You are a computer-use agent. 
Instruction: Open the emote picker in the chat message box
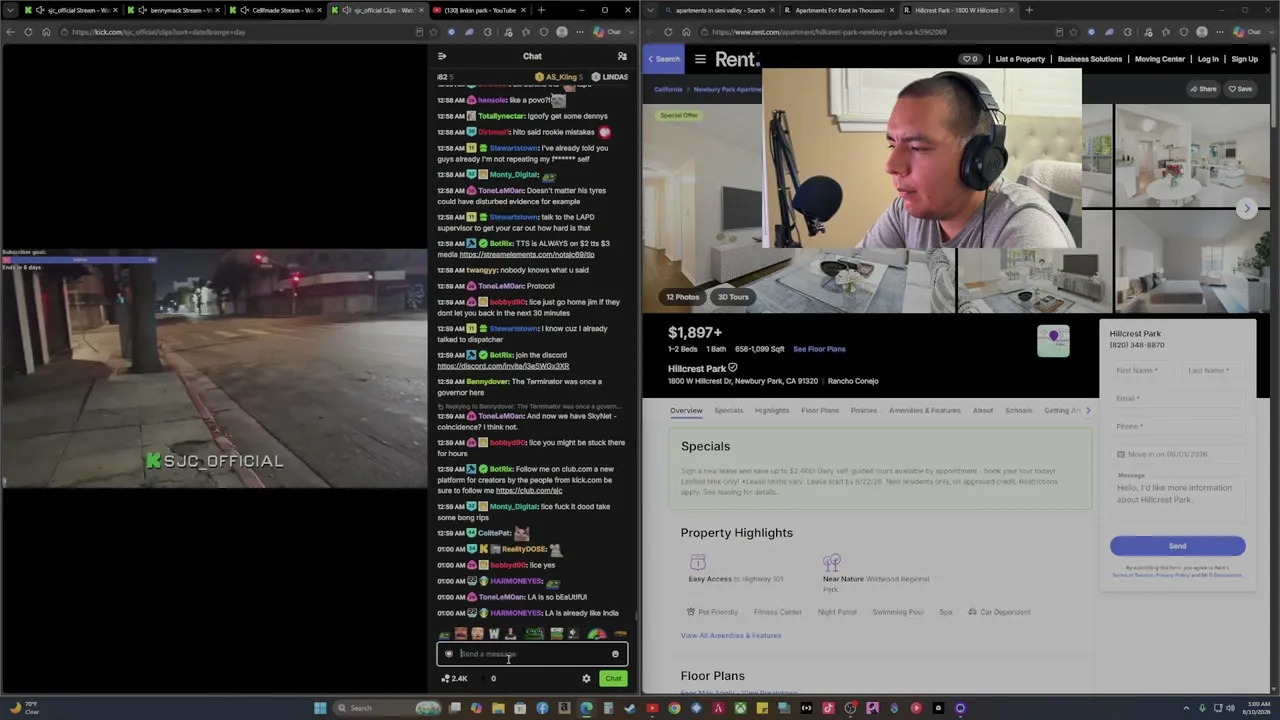615,654
